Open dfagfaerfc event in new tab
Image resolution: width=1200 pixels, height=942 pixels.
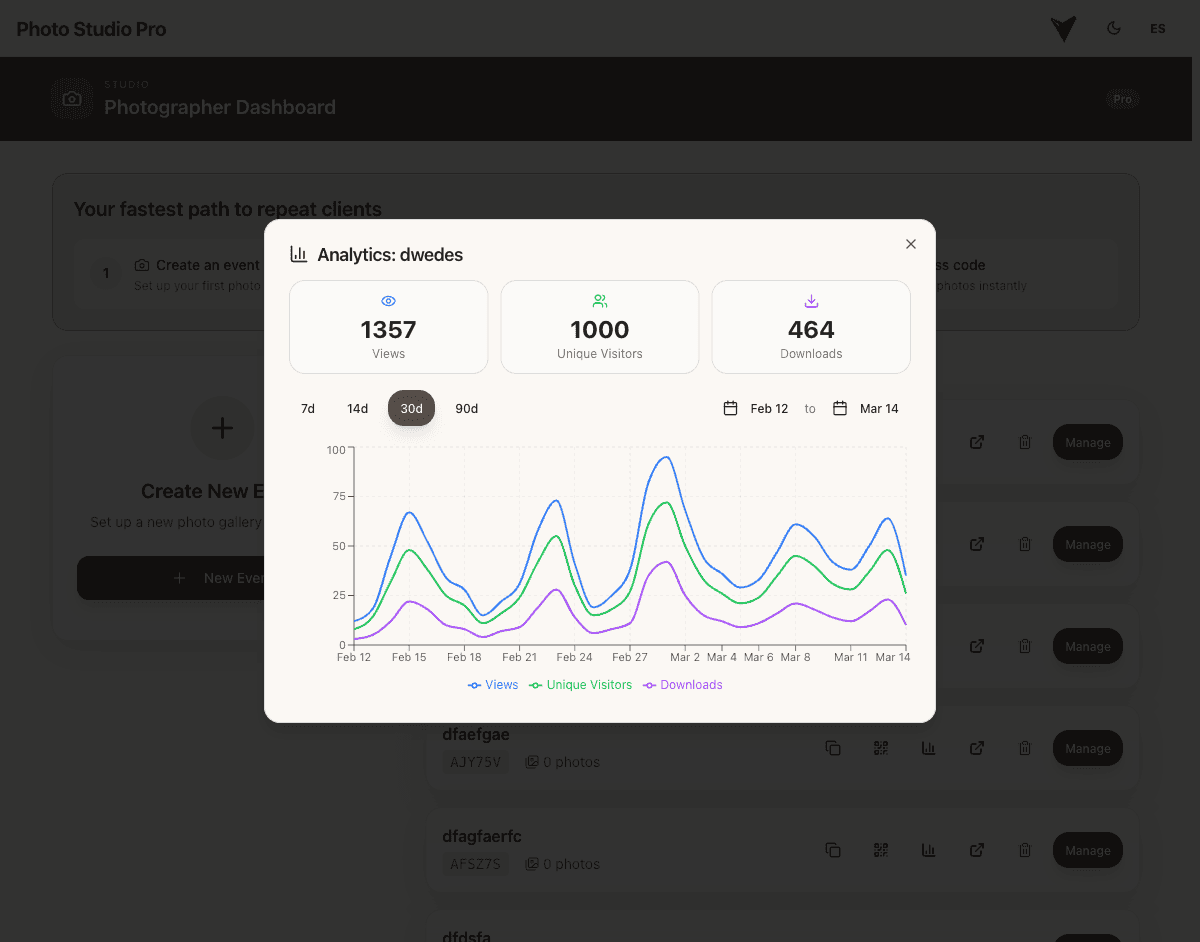point(977,849)
